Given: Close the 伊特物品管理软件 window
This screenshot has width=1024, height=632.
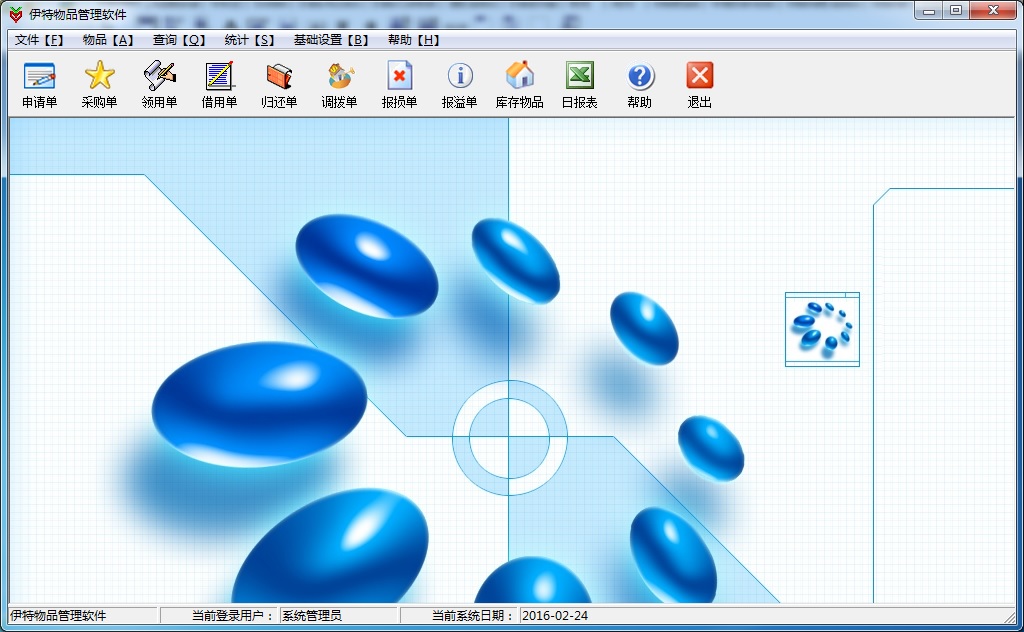Looking at the screenshot, I should [993, 11].
